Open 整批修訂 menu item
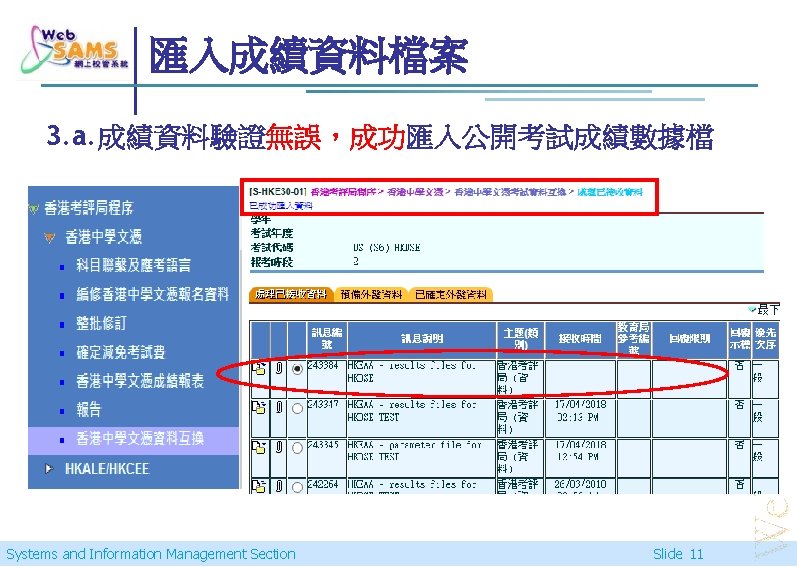797x567 pixels. pos(101,323)
